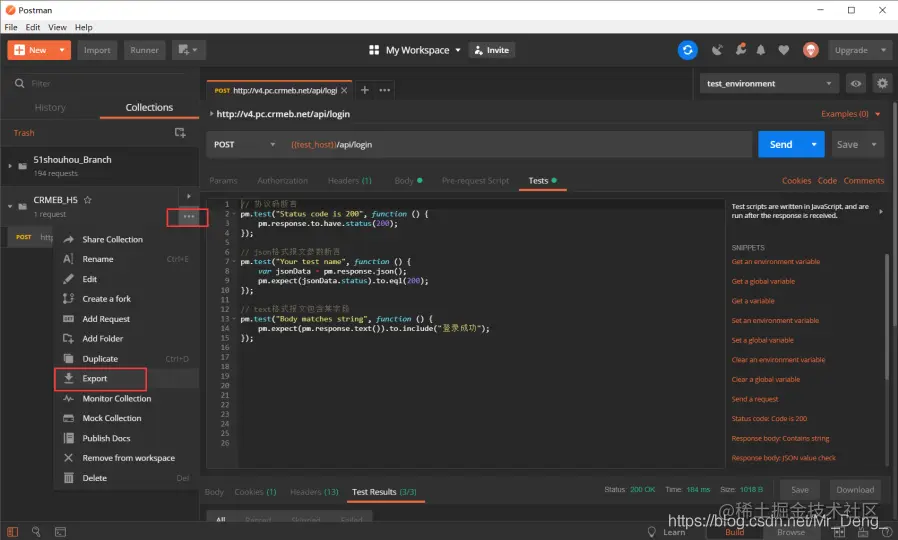This screenshot has width=898, height=540.
Task: Open CRMEB_H5 three-dot options menu
Action: pos(188,217)
